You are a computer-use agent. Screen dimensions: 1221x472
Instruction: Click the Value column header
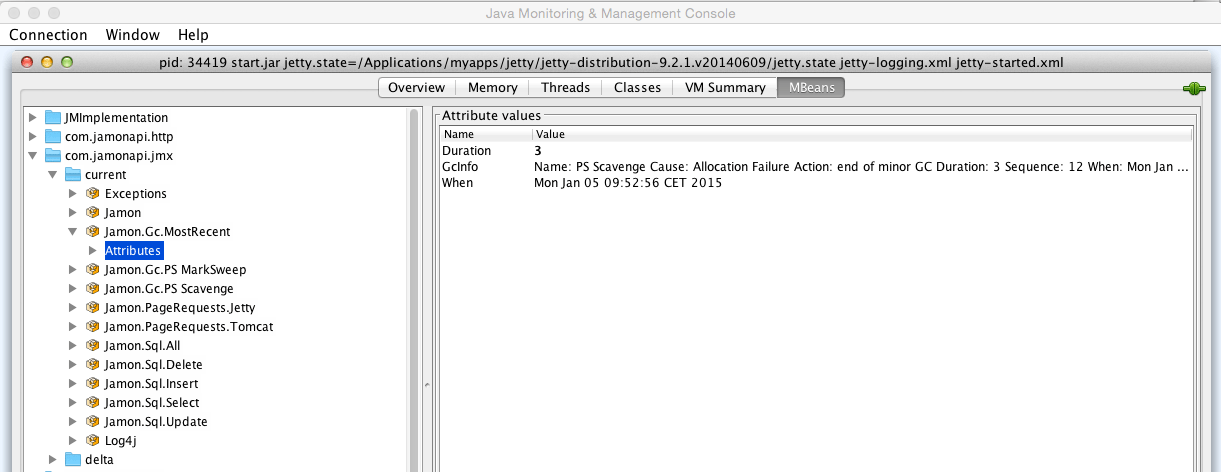pyautogui.click(x=862, y=134)
